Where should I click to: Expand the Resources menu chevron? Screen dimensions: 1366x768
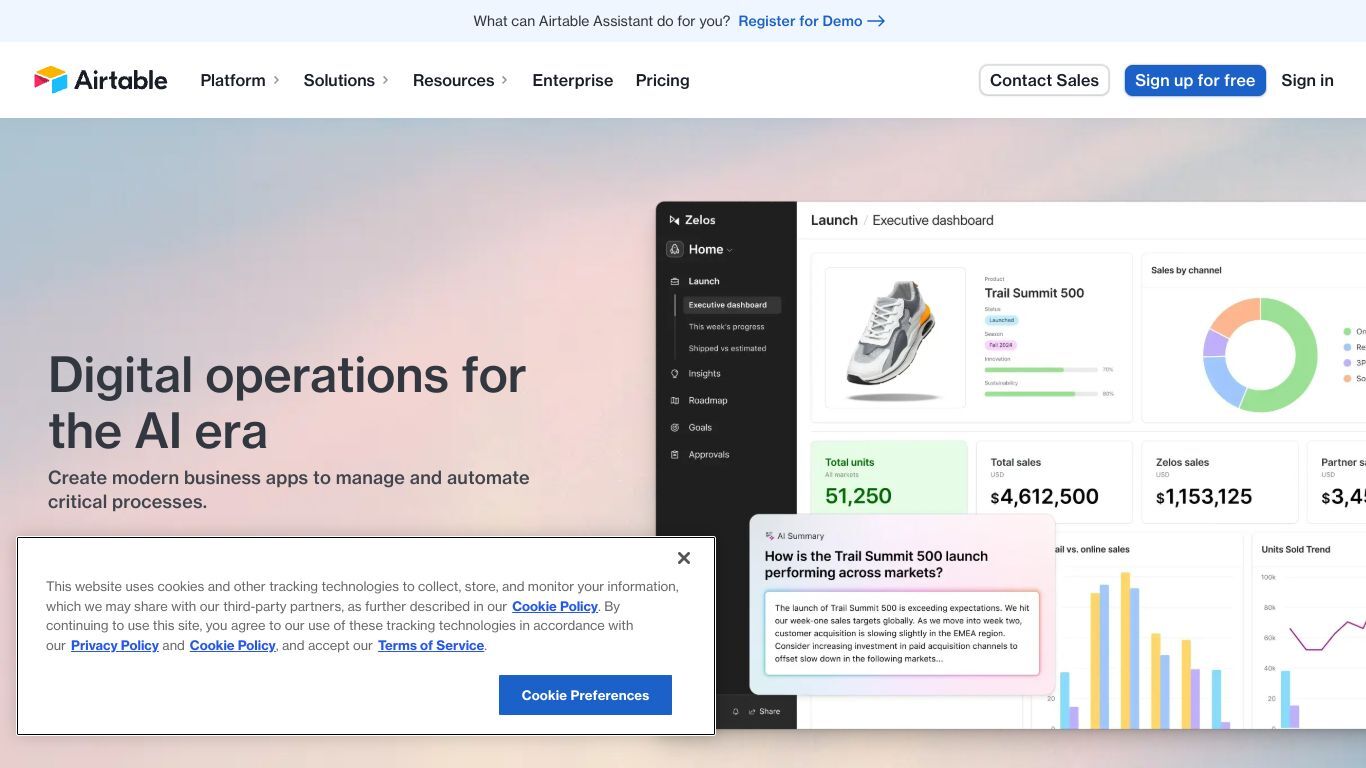tap(504, 80)
